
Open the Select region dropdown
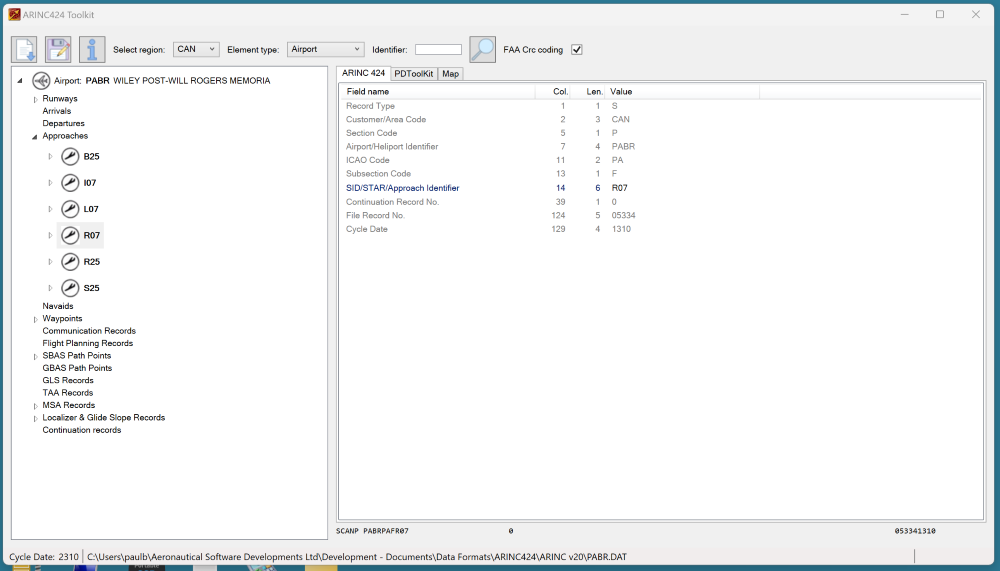point(196,49)
